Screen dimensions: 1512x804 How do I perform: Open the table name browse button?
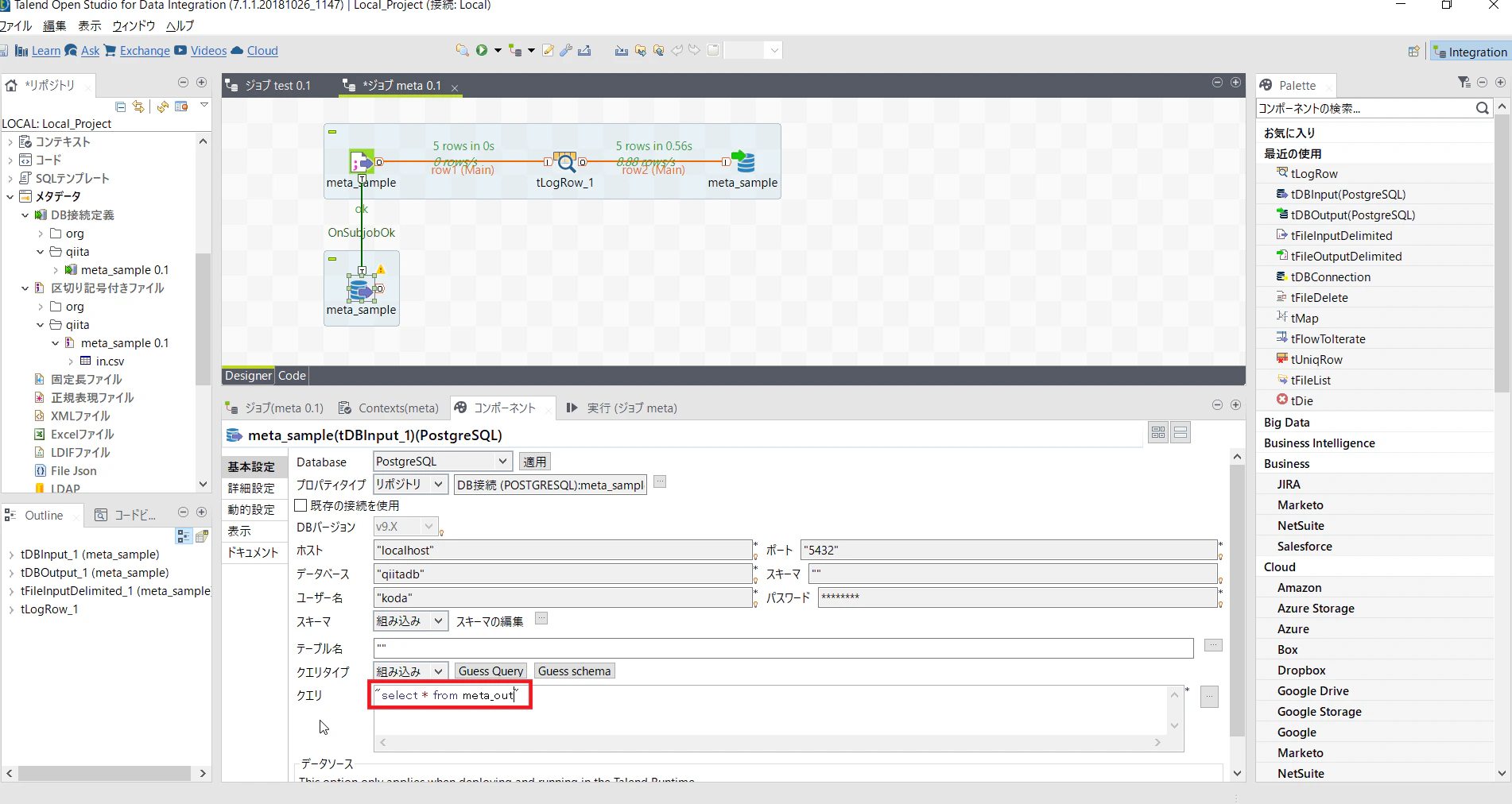click(1213, 645)
